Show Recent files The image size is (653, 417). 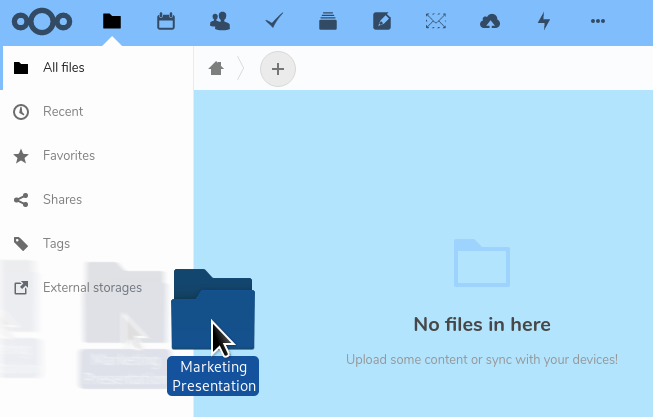click(x=62, y=112)
